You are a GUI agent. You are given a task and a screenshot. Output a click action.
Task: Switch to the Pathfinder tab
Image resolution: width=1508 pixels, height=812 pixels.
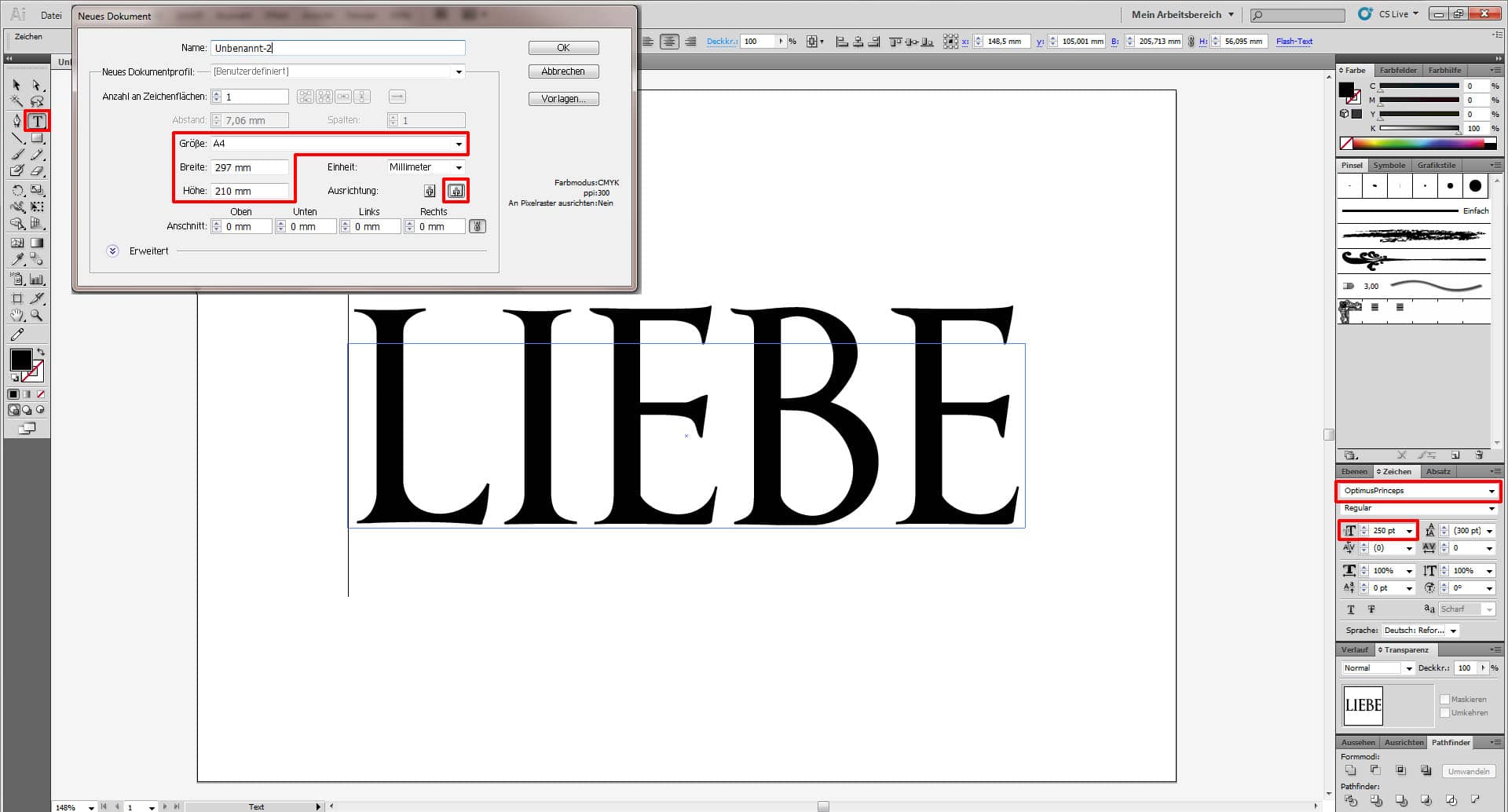(x=1451, y=742)
